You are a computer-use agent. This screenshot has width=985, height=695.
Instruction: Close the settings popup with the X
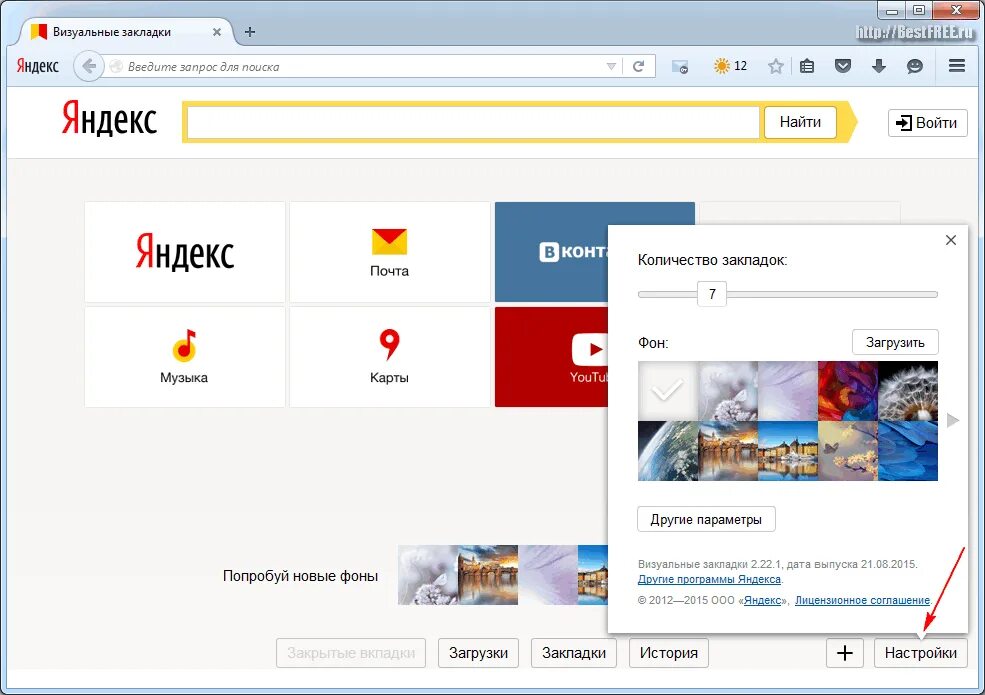(x=950, y=240)
